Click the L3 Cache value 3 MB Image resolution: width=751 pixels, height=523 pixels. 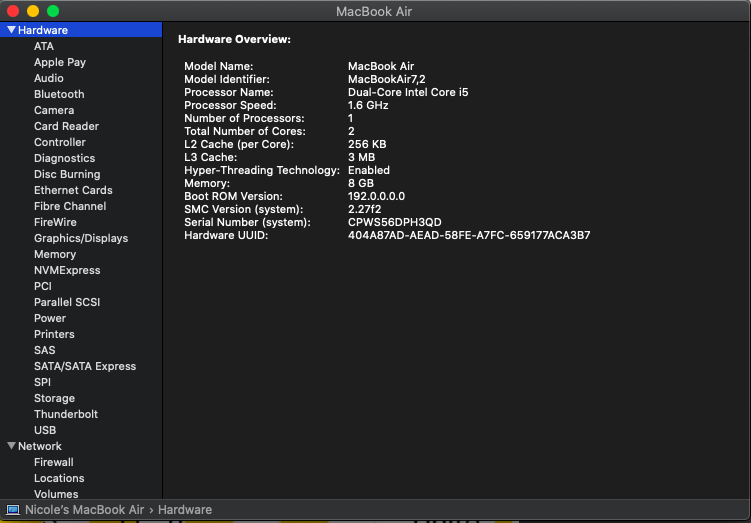[362, 157]
